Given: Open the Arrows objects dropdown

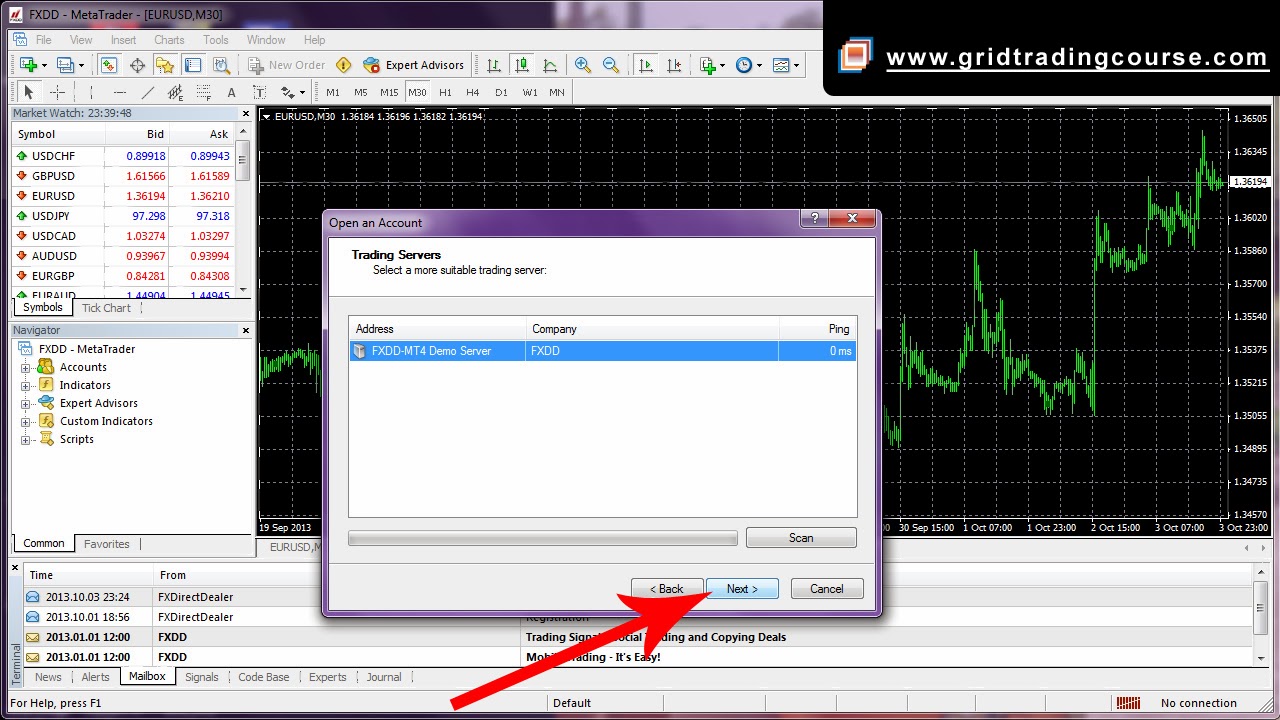Looking at the screenshot, I should (x=293, y=92).
